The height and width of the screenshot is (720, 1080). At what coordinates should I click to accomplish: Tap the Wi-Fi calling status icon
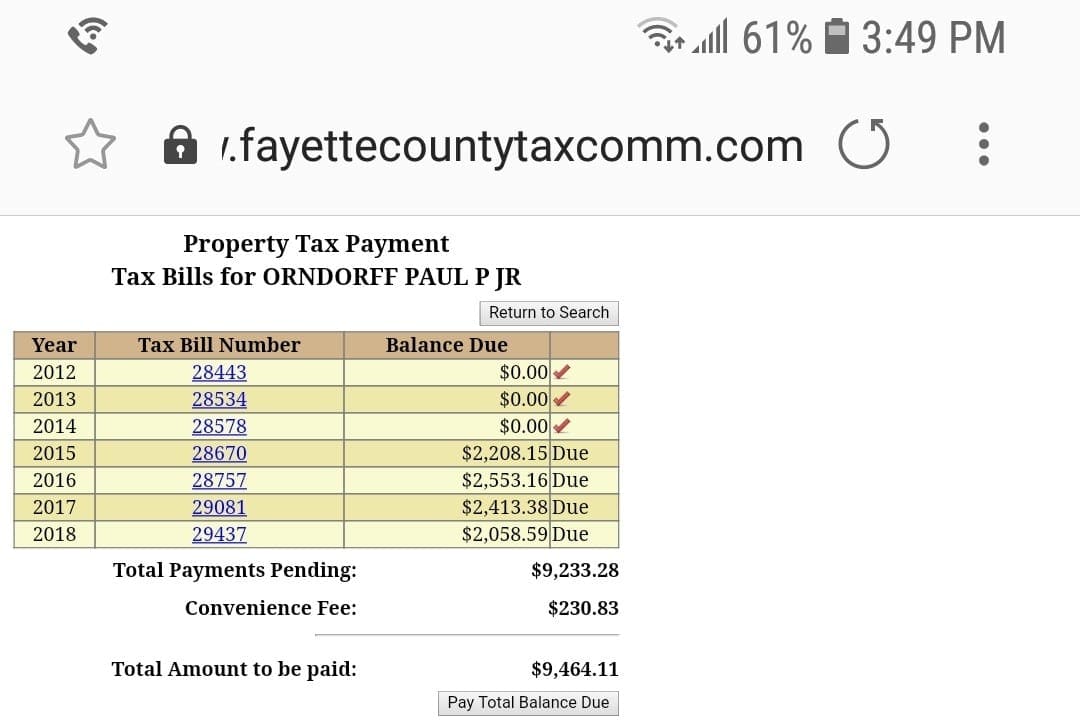[88, 38]
